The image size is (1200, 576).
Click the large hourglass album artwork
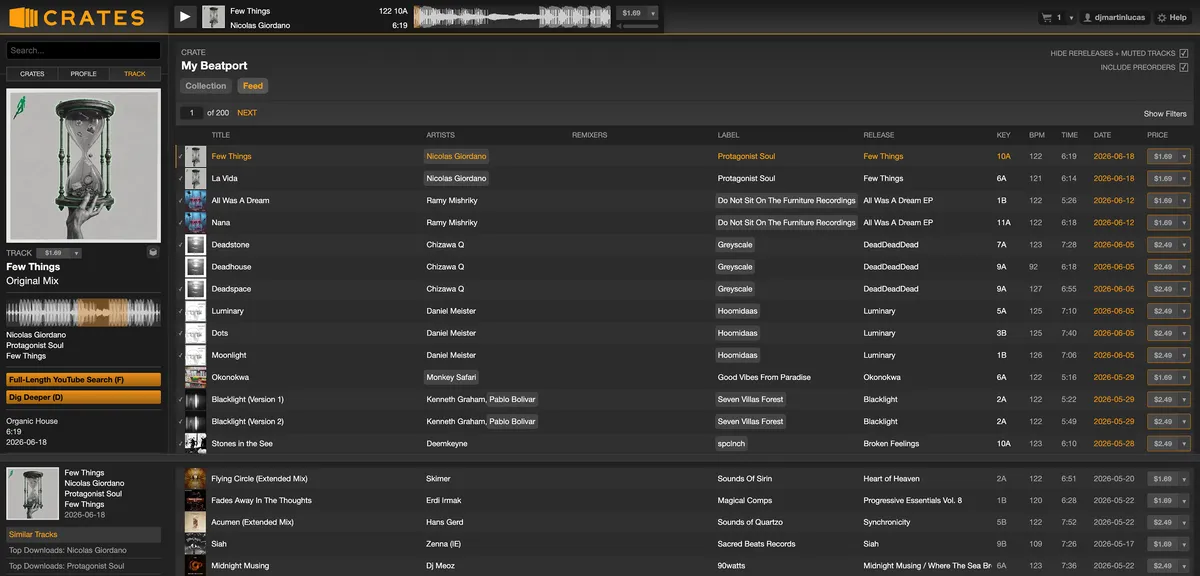click(83, 165)
